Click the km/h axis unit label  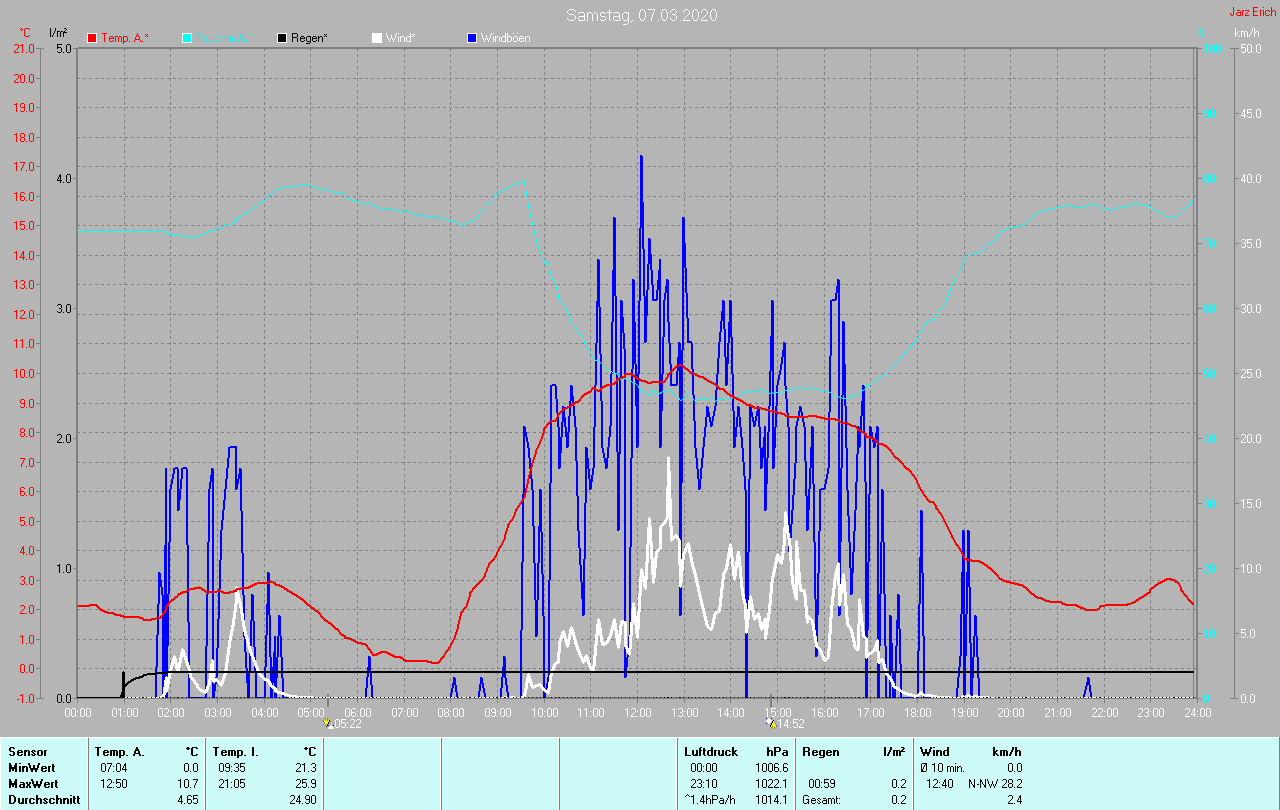1247,33
